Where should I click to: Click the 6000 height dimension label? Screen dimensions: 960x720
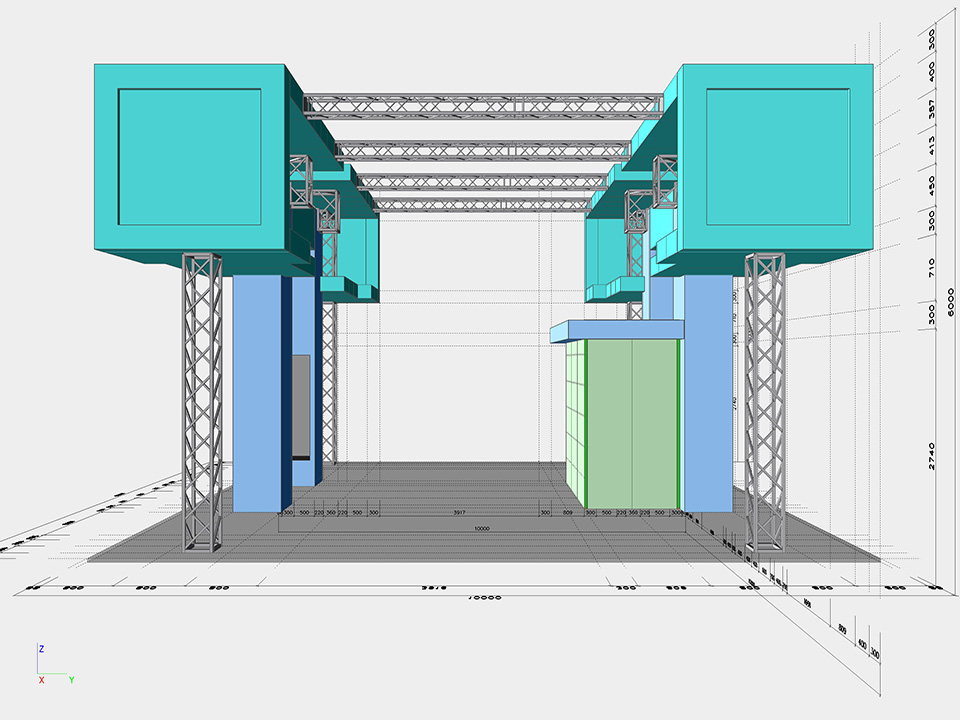(x=951, y=300)
